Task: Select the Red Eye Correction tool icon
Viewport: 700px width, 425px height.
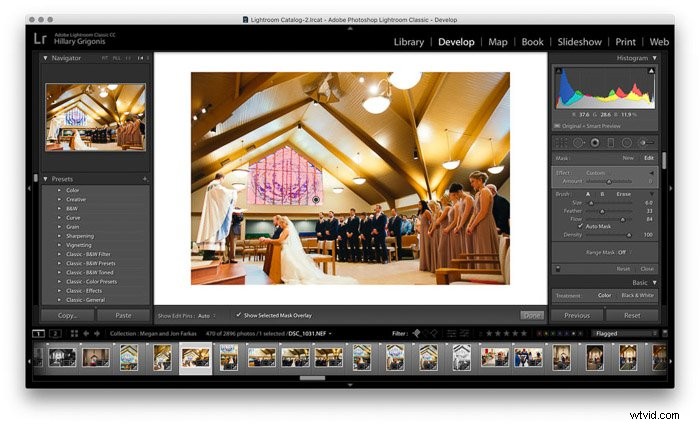Action: (x=595, y=143)
